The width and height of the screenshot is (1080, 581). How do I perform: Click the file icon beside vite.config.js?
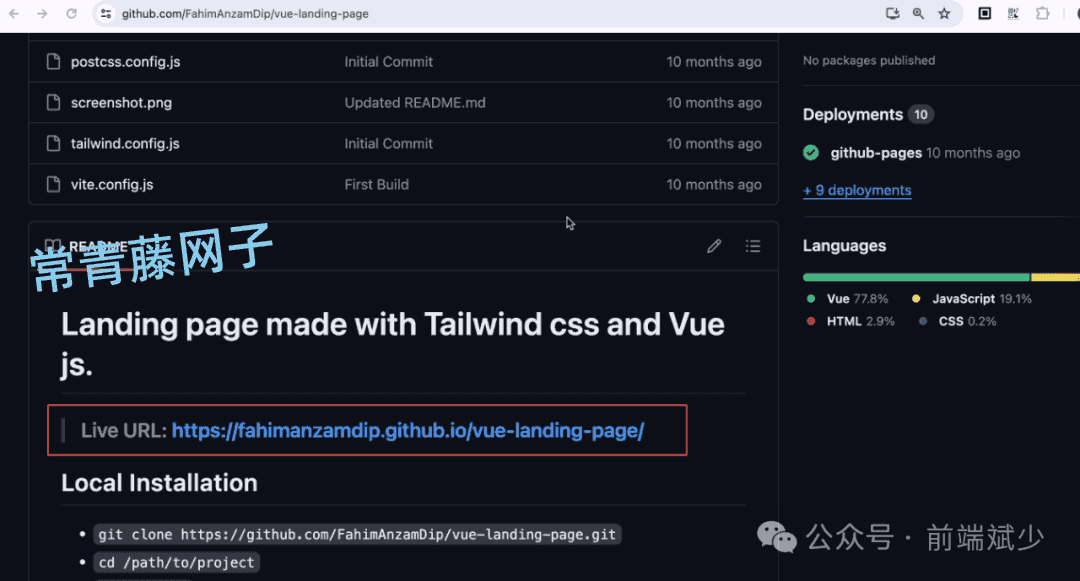pos(53,184)
